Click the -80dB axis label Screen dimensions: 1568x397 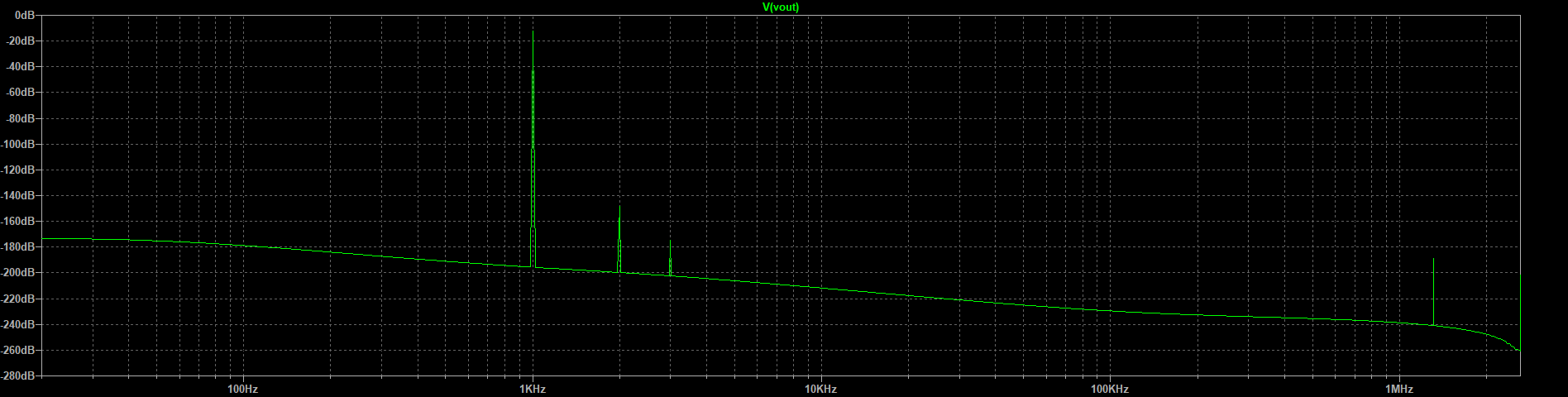(22, 118)
